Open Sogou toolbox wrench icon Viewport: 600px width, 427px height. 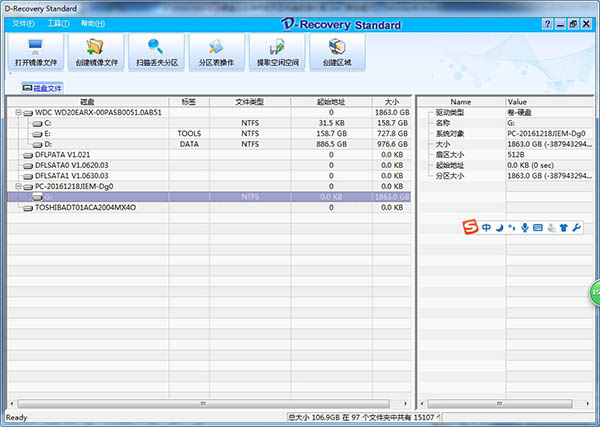click(577, 228)
